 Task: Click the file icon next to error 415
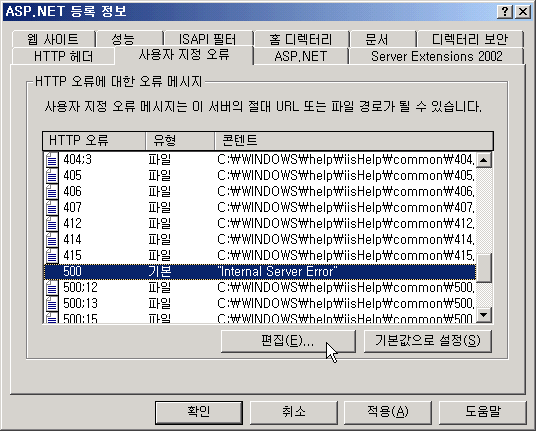click(x=52, y=256)
